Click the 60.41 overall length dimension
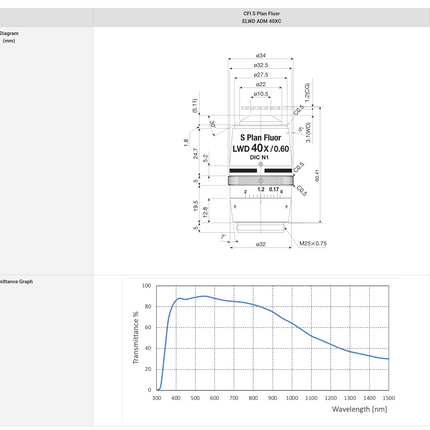 317,175
